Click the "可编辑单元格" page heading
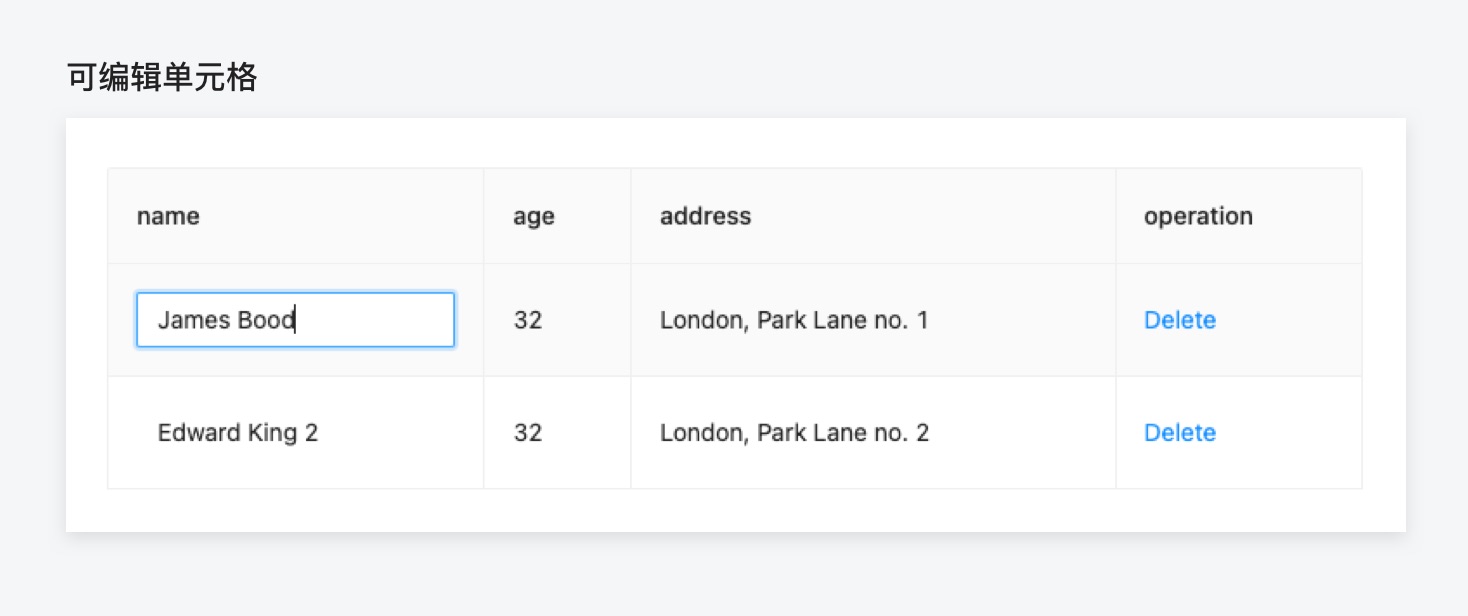 [x=162, y=78]
